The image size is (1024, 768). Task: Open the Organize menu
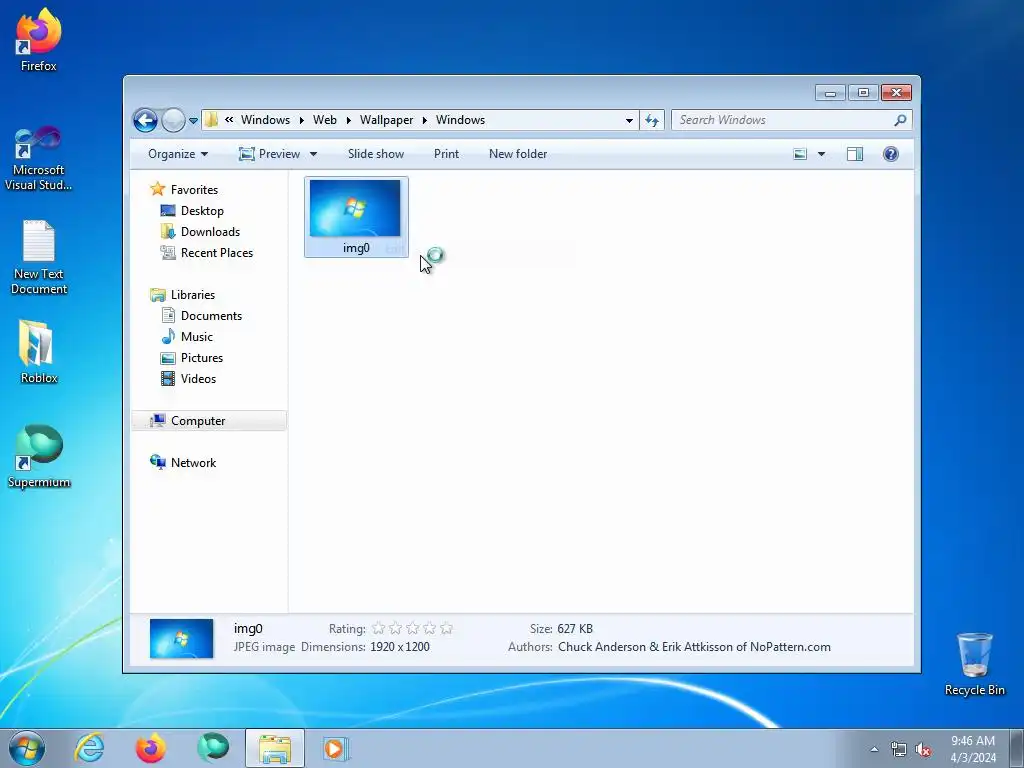coord(178,154)
